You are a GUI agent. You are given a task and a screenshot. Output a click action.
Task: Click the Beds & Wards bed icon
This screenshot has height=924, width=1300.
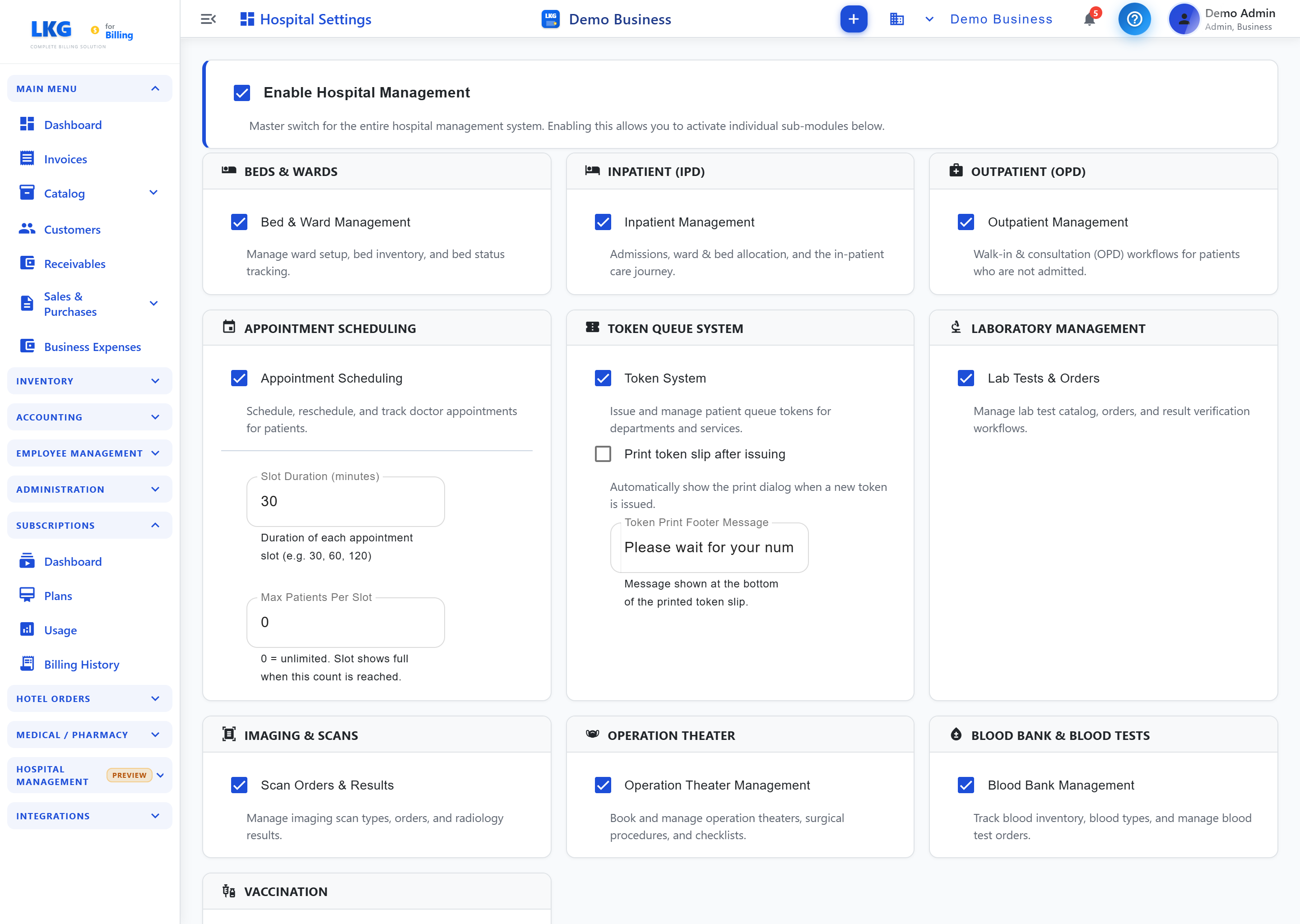(229, 170)
